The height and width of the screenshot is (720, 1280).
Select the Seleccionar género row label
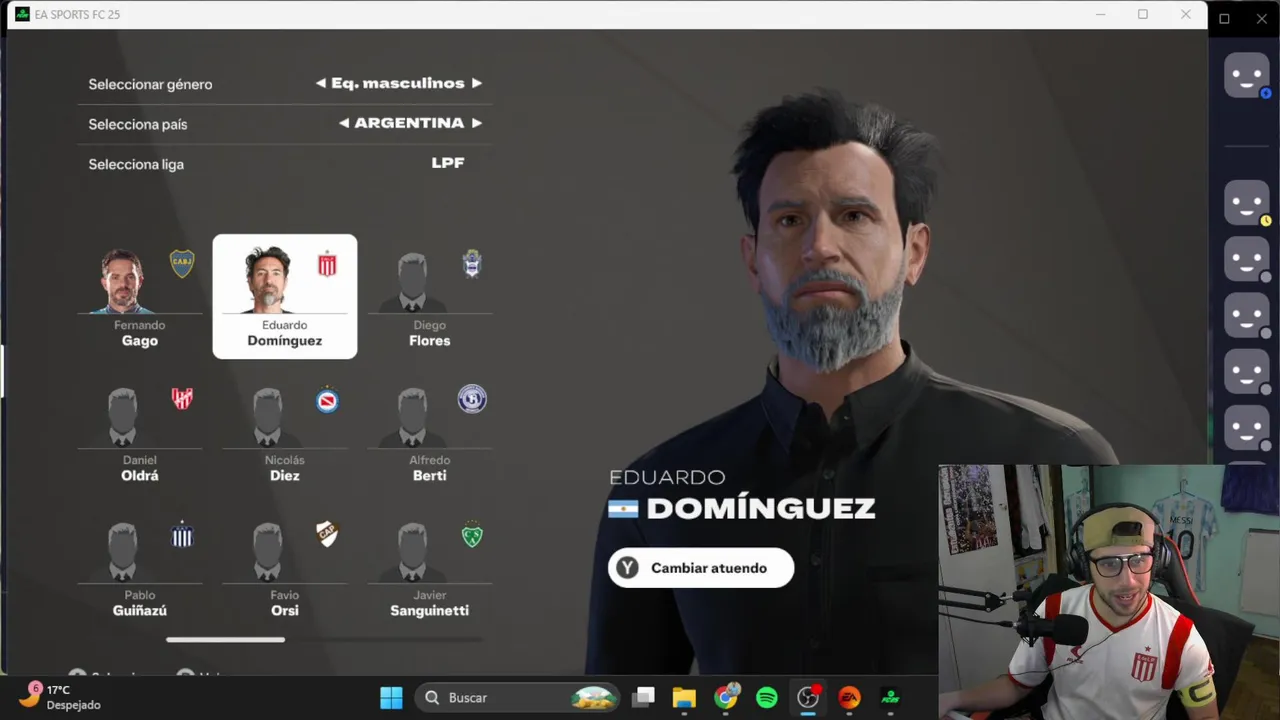point(150,84)
